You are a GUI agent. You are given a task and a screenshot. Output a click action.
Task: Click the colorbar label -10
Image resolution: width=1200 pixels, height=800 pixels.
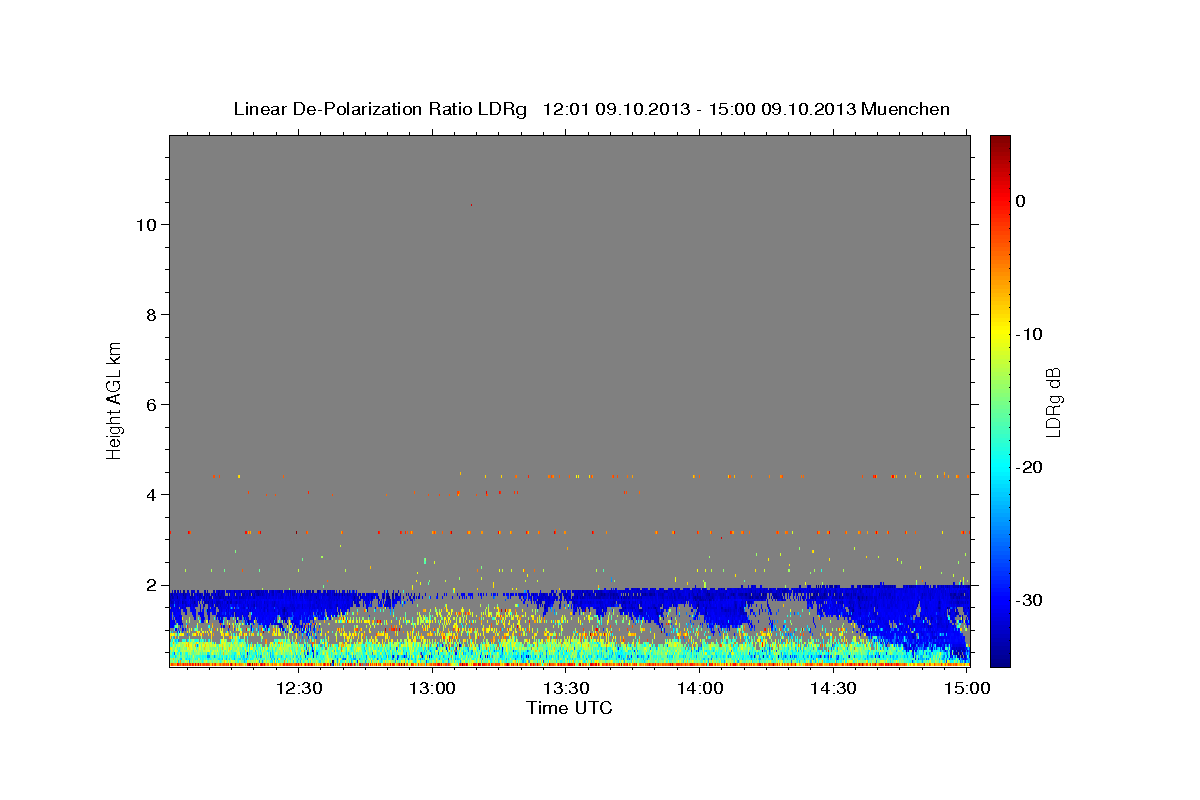[1030, 334]
